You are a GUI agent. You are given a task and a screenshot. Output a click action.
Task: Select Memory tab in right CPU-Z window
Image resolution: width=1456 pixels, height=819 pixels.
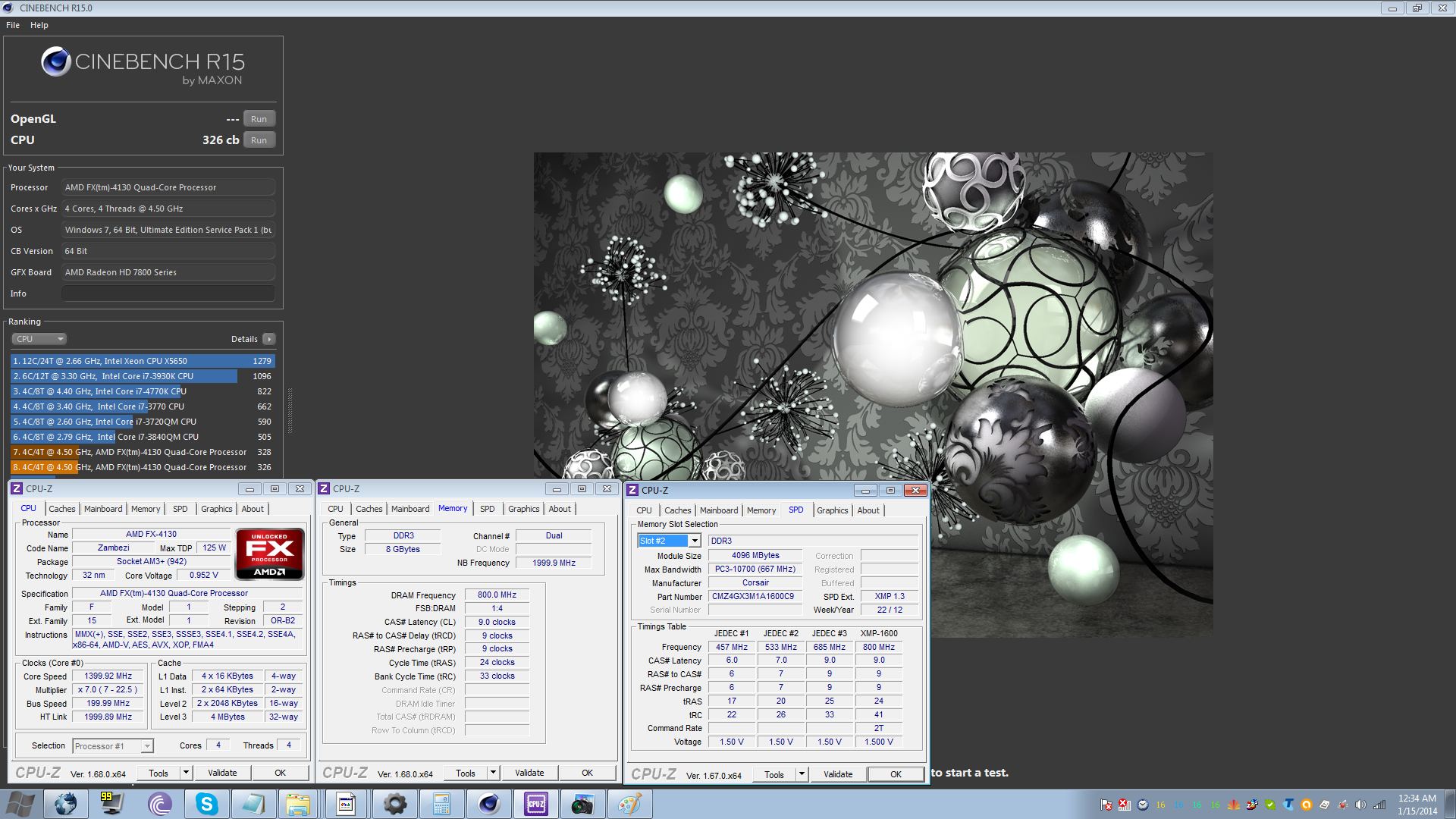761,510
